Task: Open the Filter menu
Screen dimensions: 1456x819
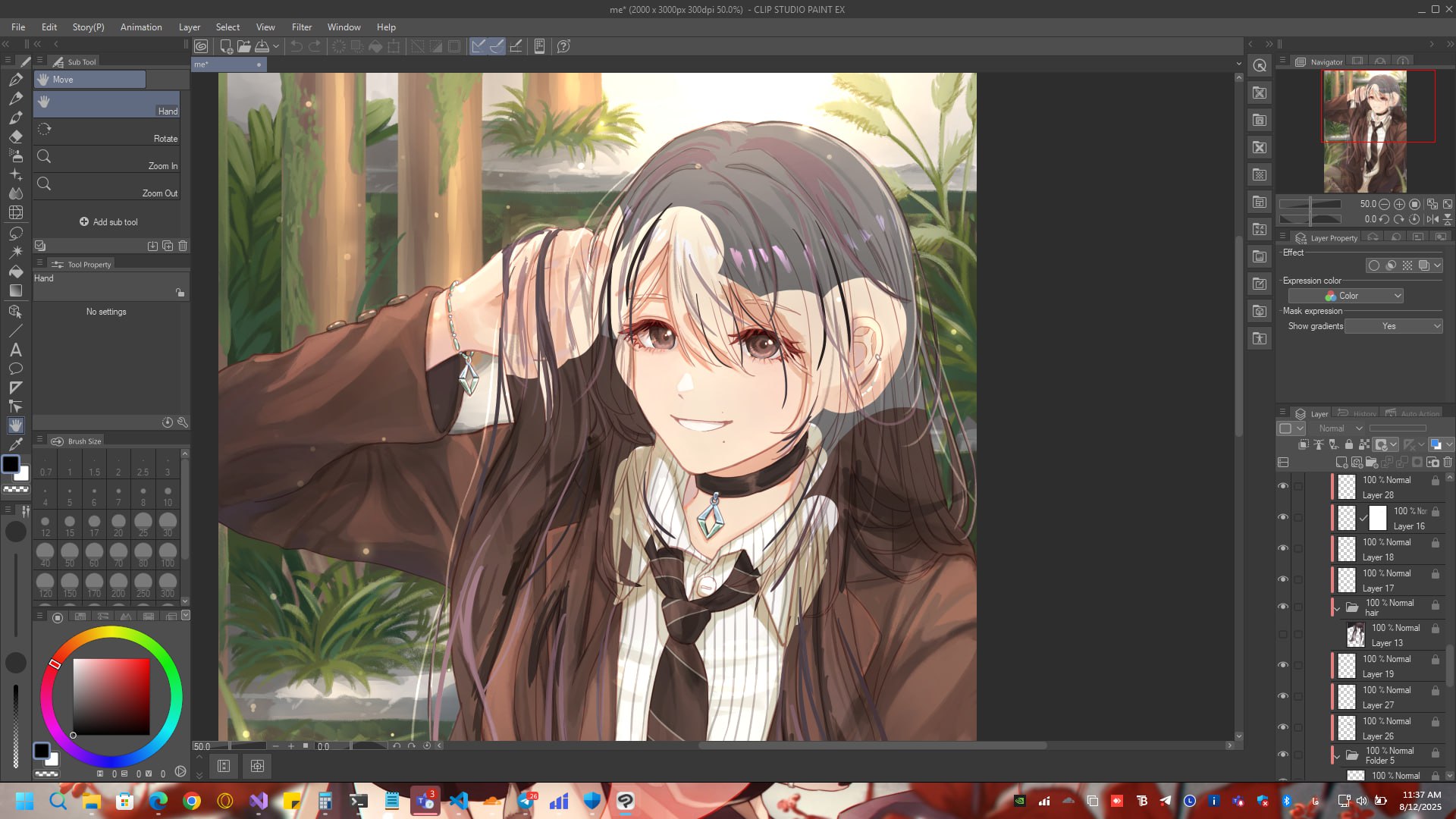Action: [x=301, y=27]
